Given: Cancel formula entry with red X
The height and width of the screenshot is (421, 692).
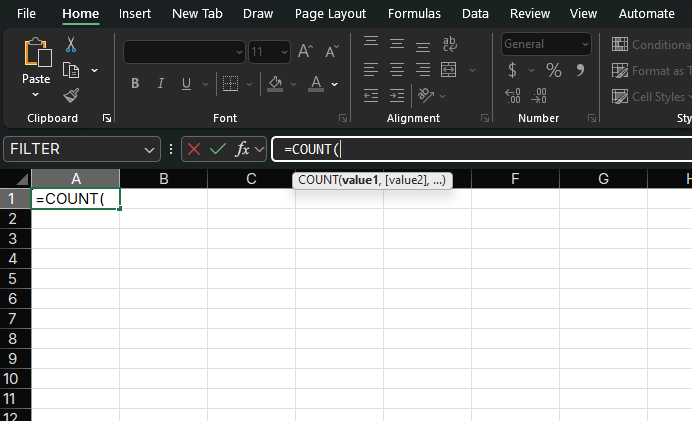Looking at the screenshot, I should coord(194,149).
